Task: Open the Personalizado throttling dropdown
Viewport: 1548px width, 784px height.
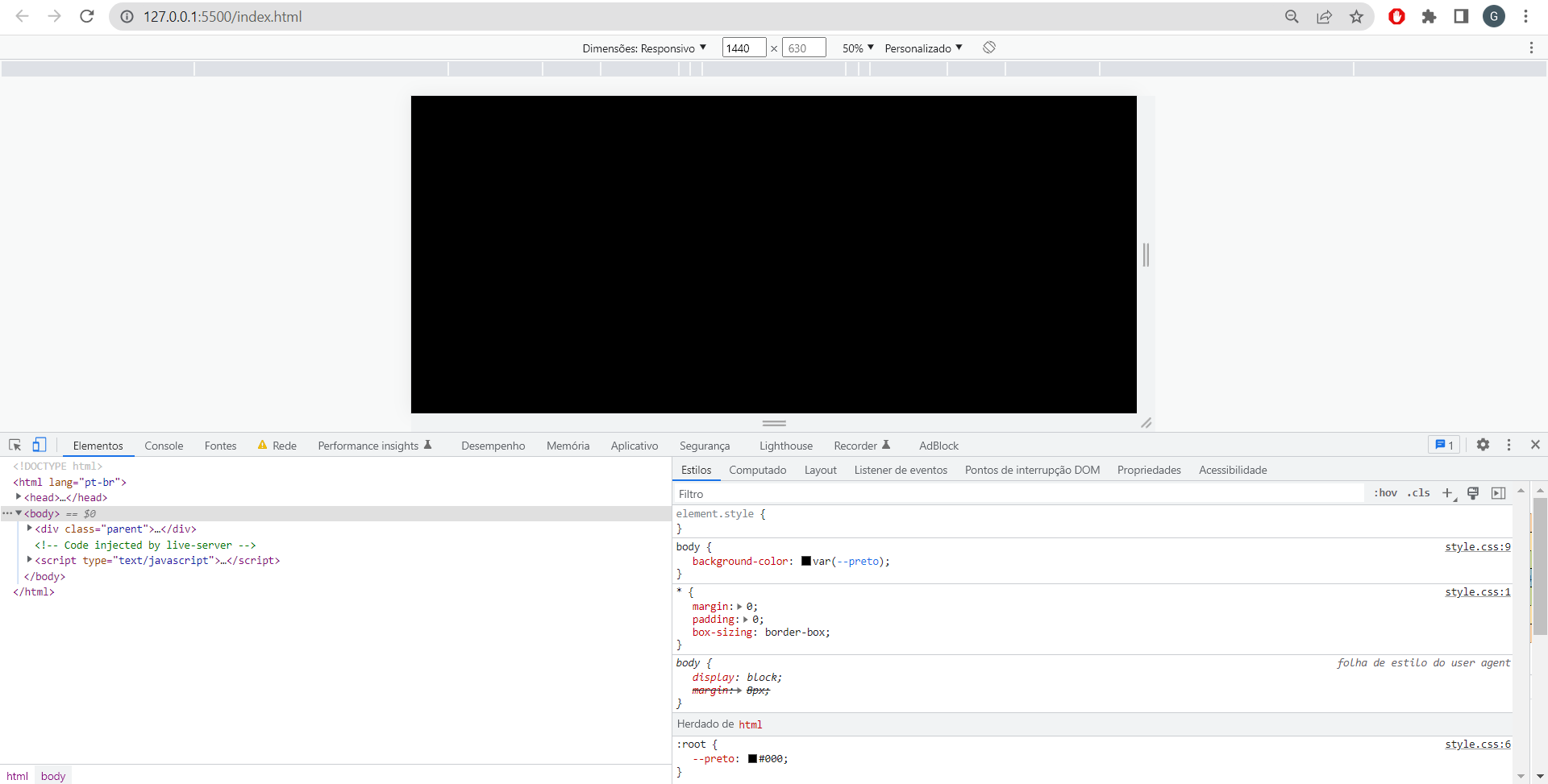Action: click(923, 48)
